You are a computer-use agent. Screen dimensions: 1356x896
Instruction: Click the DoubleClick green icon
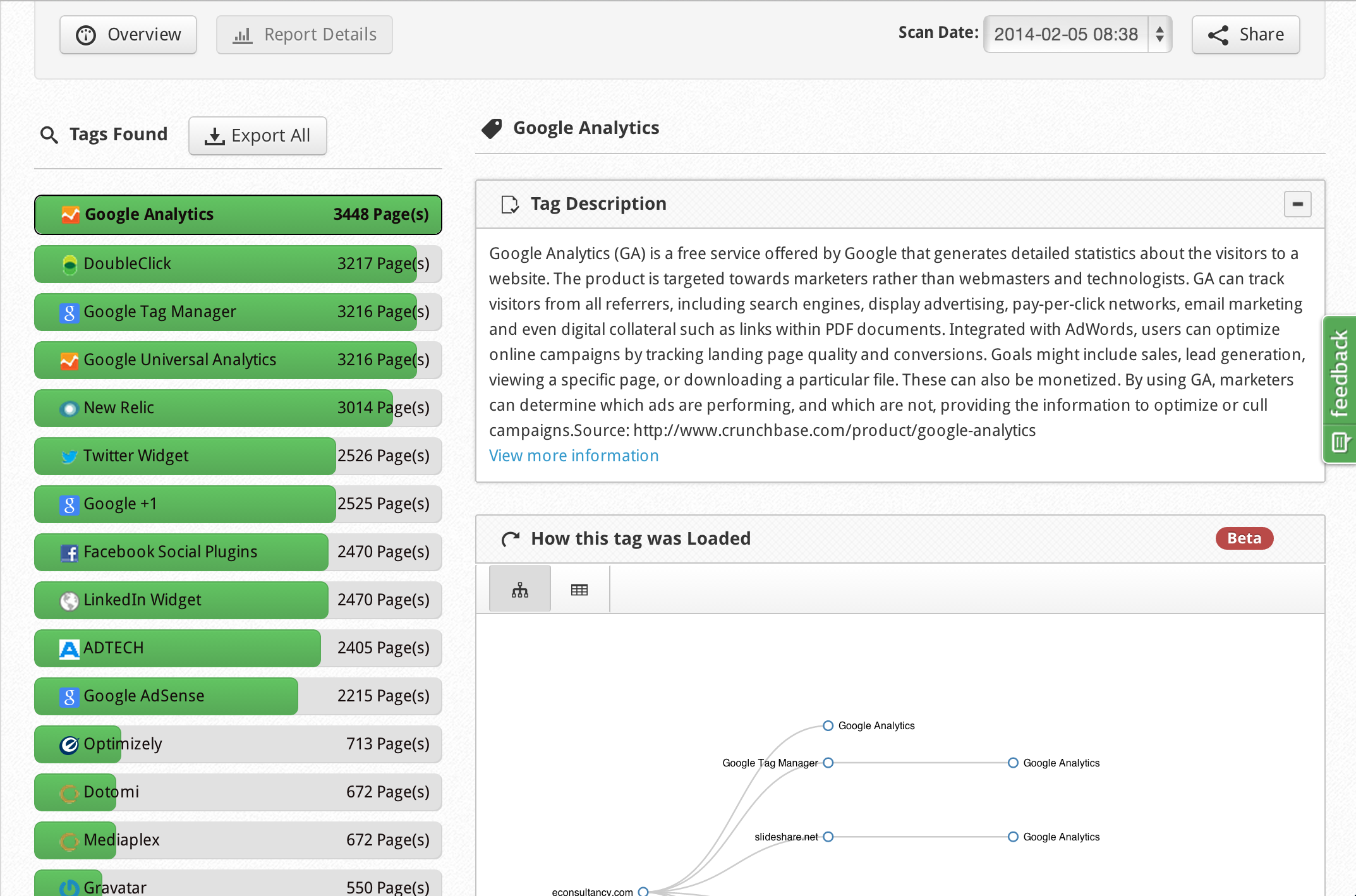click(x=69, y=264)
